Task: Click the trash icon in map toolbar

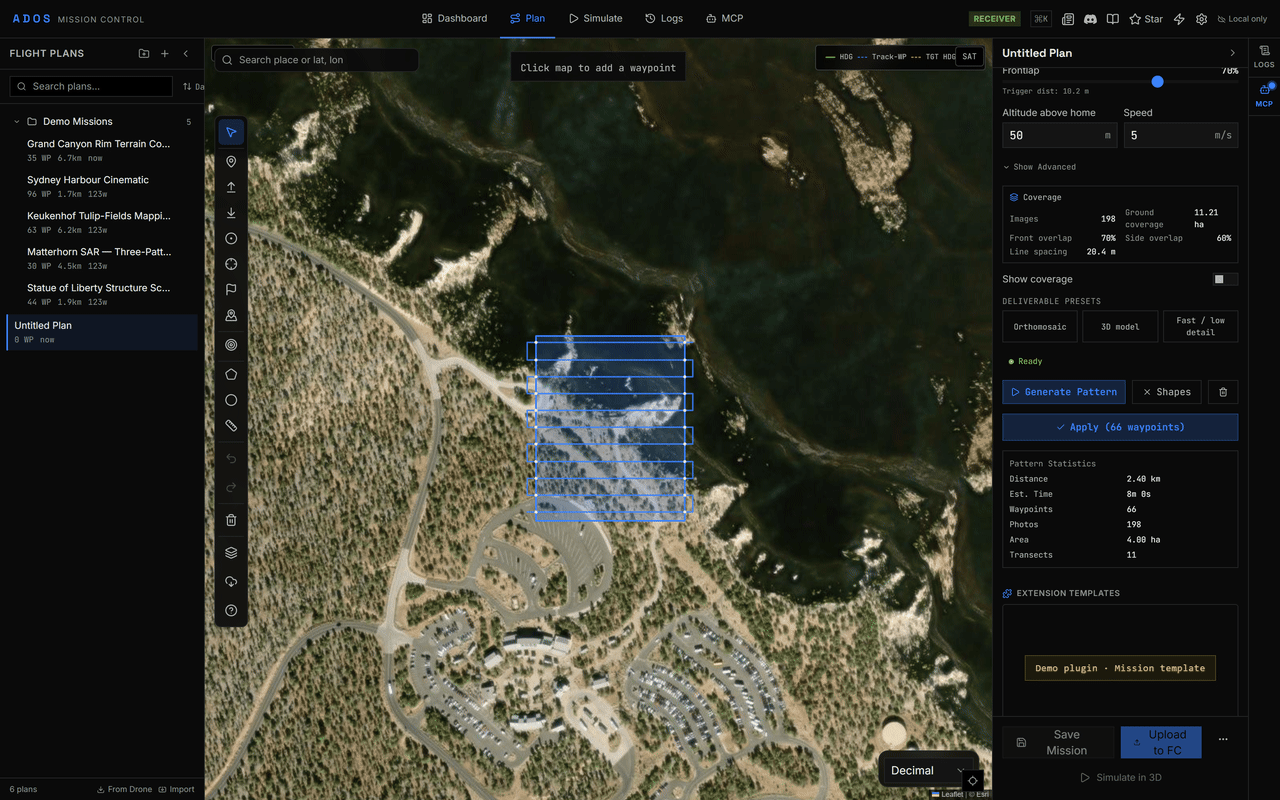Action: 231,520
